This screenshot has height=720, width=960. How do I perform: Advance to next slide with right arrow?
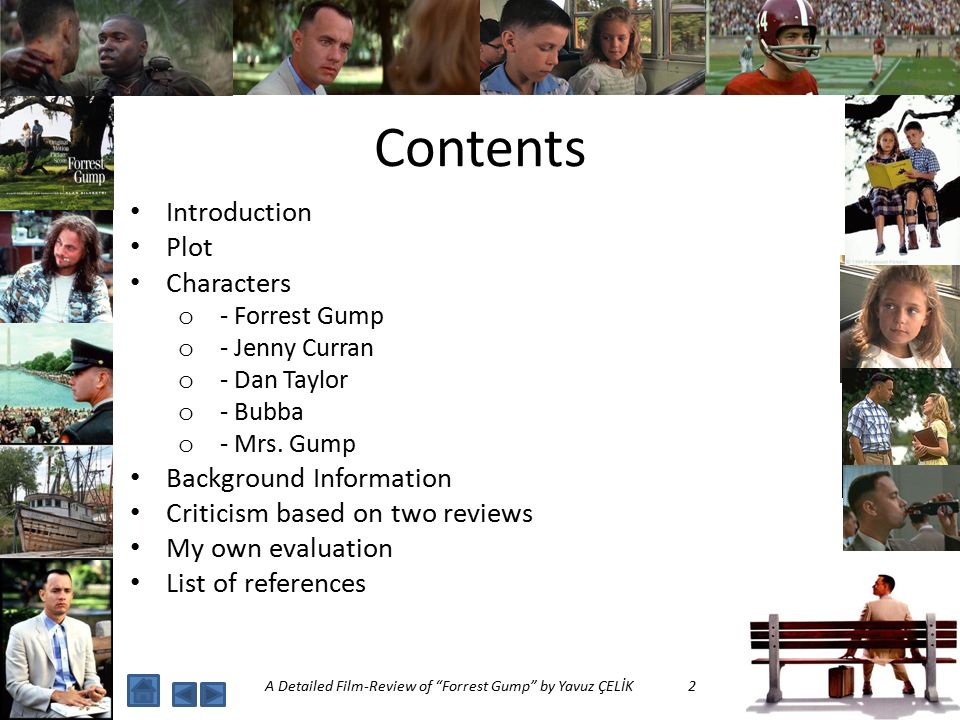click(x=213, y=694)
